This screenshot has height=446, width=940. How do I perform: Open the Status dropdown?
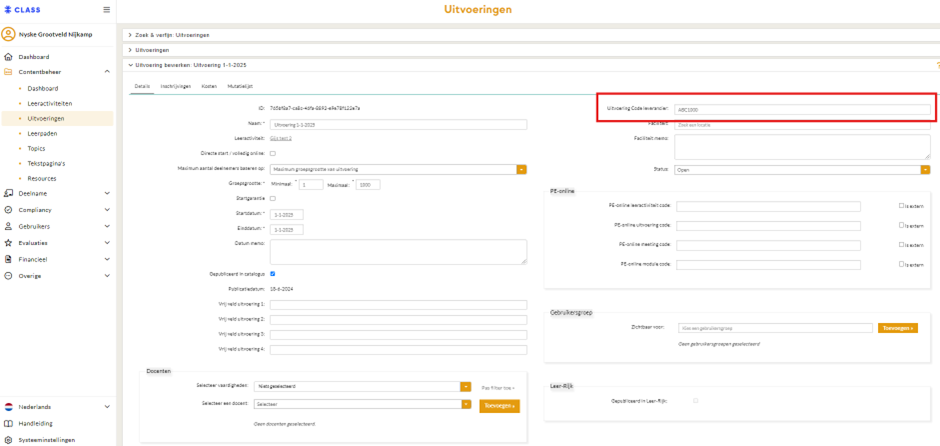(x=802, y=170)
